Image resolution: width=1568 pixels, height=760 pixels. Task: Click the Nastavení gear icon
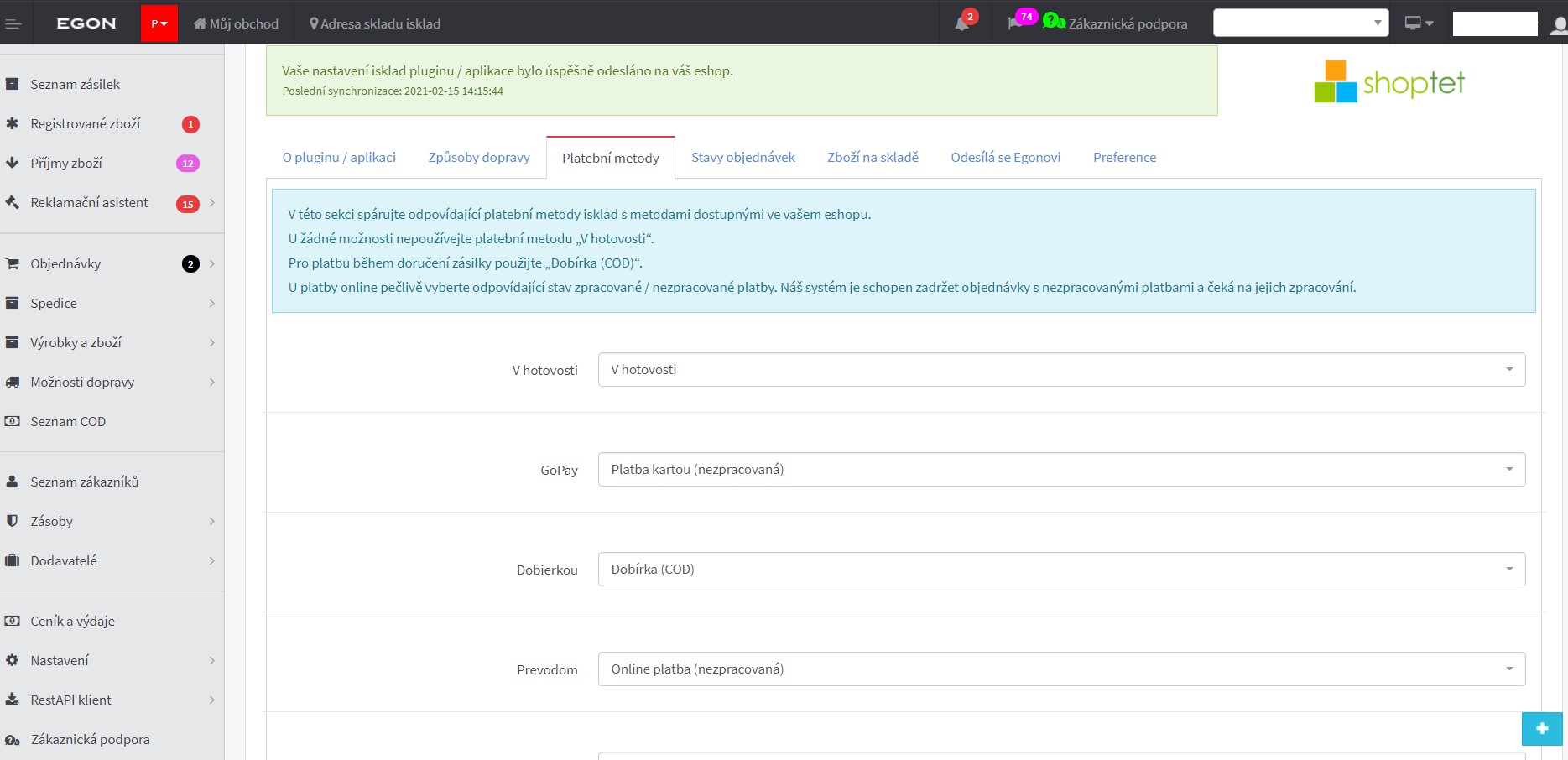12,660
